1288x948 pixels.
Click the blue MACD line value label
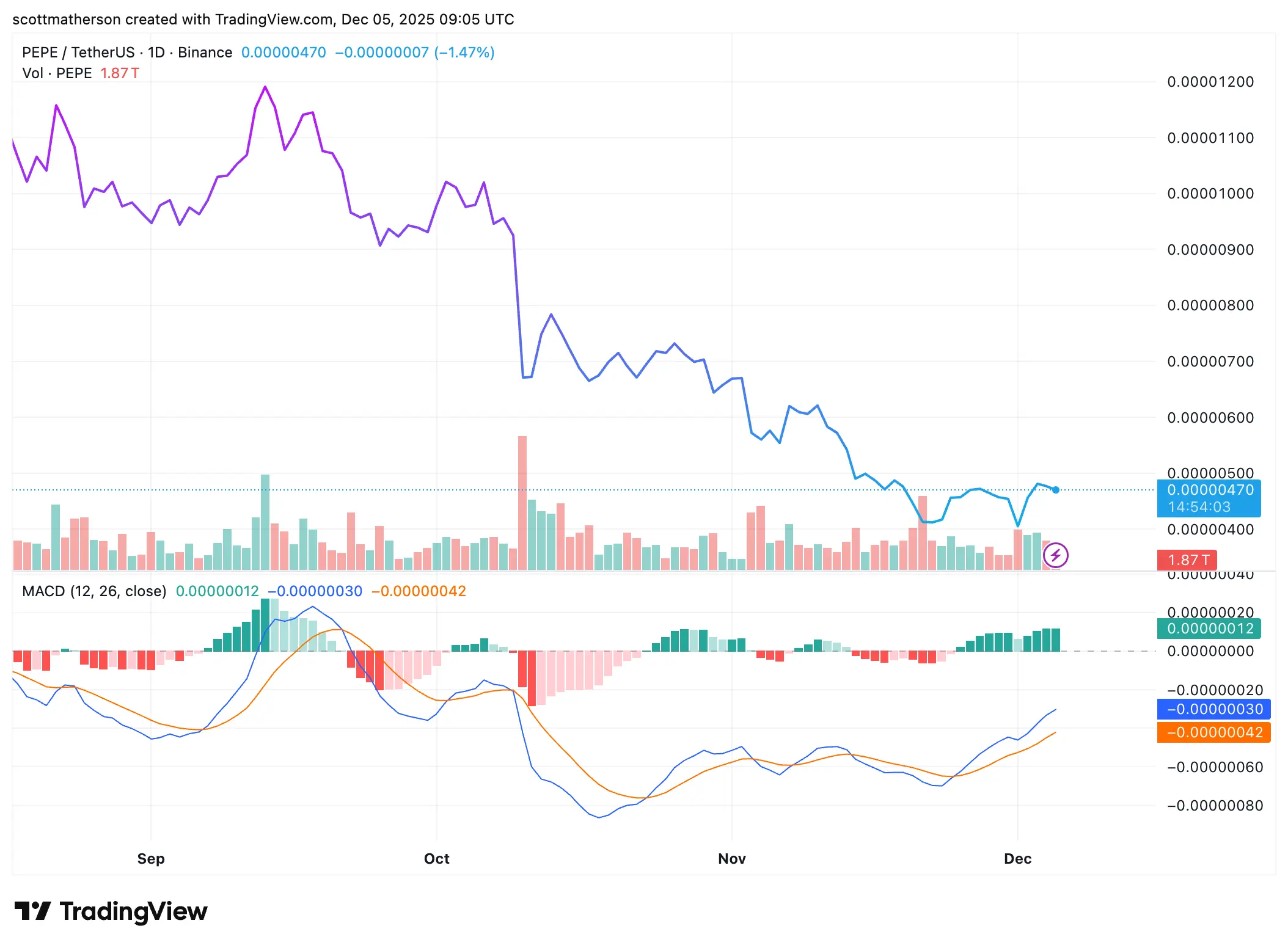click(1213, 709)
